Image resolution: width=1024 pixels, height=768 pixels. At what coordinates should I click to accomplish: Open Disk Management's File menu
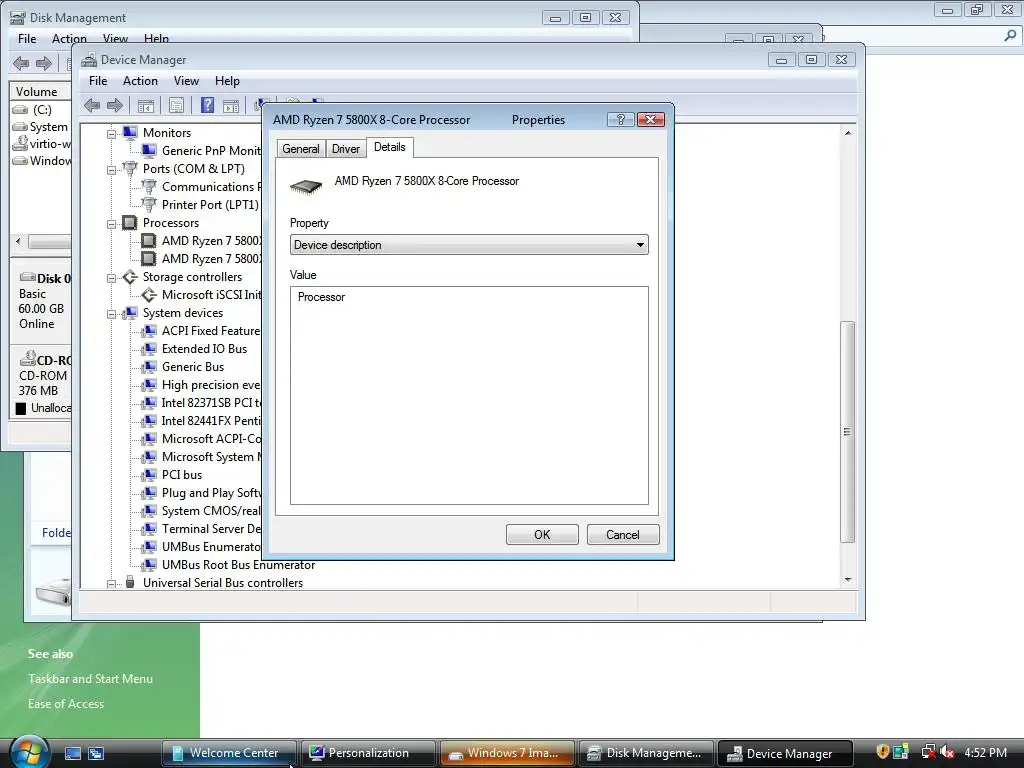click(x=27, y=39)
